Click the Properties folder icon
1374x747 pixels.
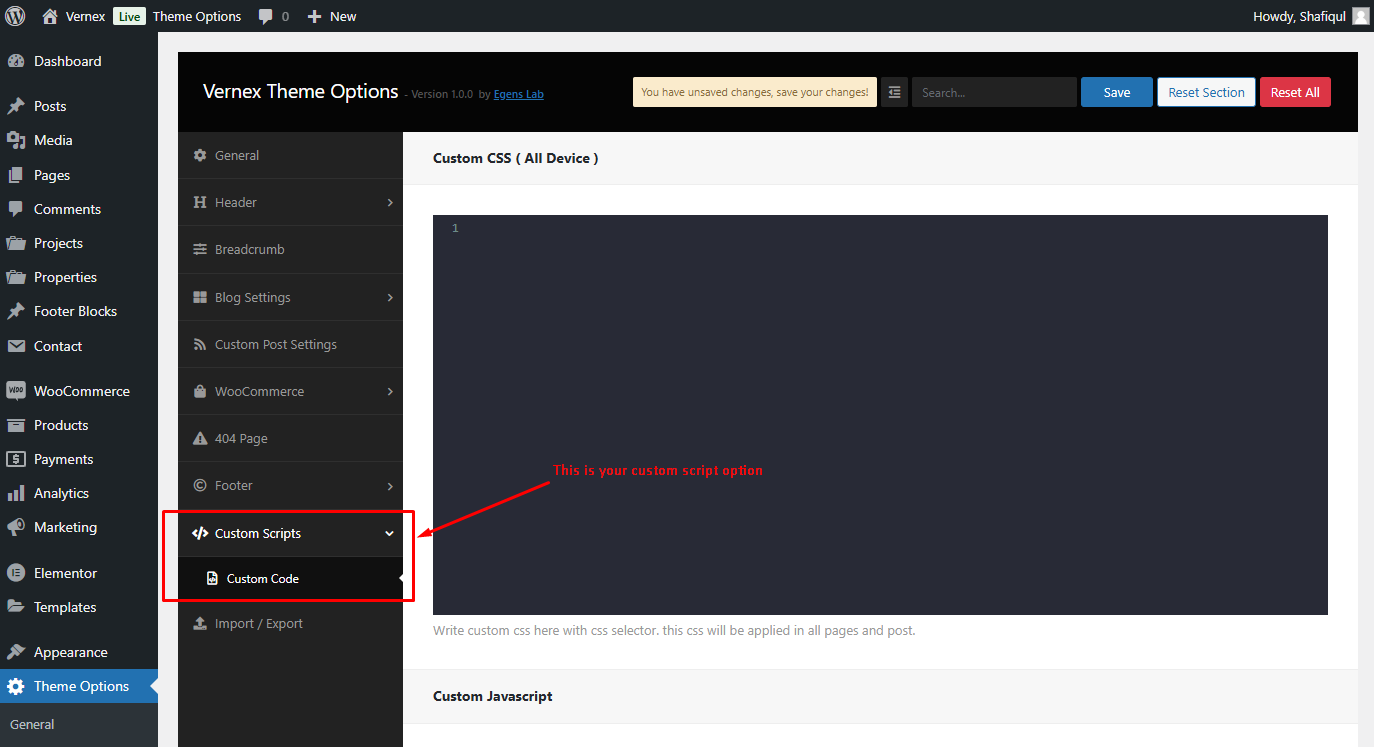point(16,277)
